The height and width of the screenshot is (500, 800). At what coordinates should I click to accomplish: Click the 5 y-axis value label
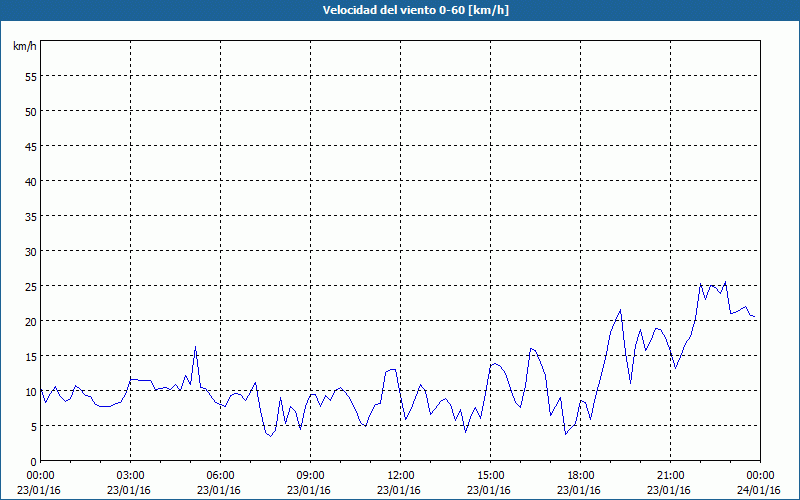(x=34, y=427)
